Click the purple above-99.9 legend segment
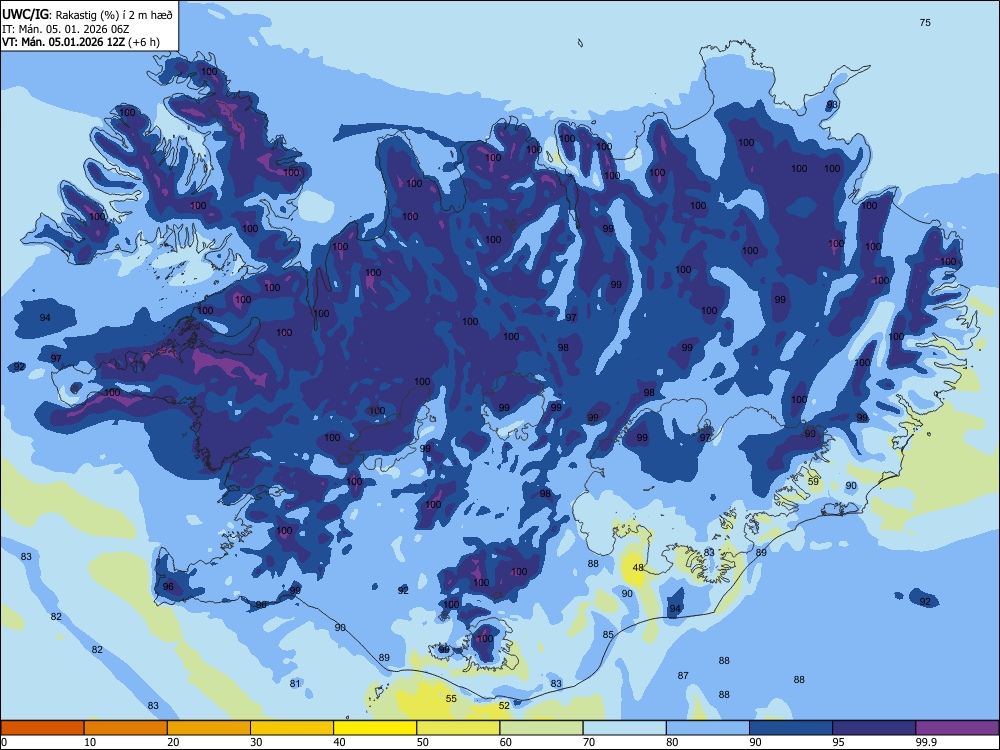This screenshot has width=1000, height=750. 957,728
